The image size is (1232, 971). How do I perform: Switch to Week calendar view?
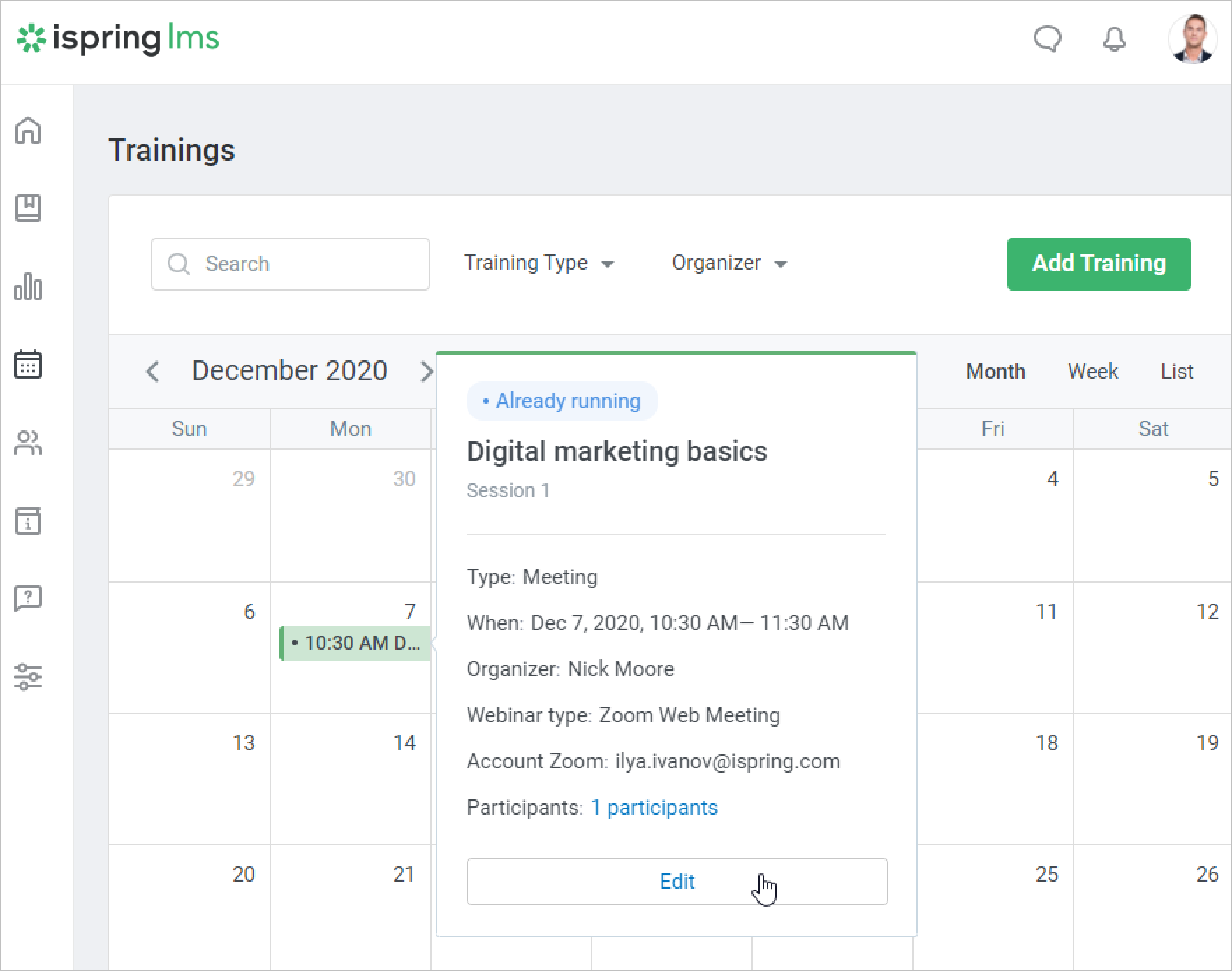(x=1092, y=372)
